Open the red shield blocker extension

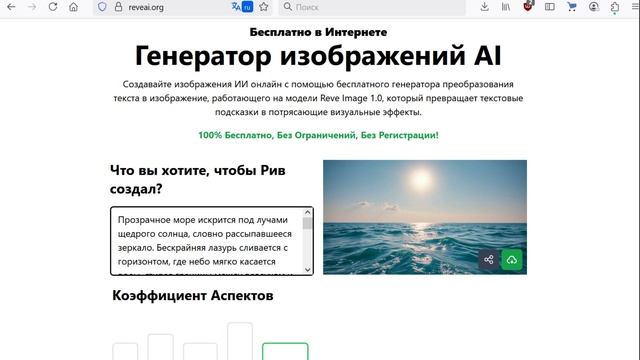coord(528,6)
